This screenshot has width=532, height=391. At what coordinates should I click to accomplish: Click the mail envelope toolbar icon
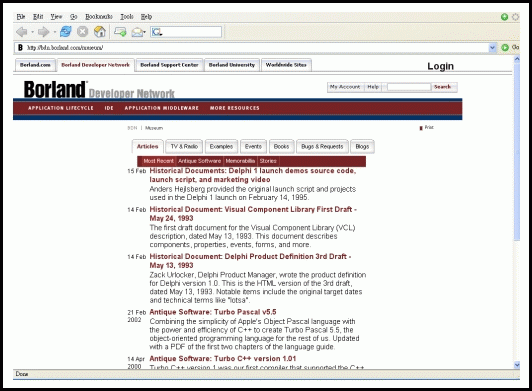click(137, 32)
